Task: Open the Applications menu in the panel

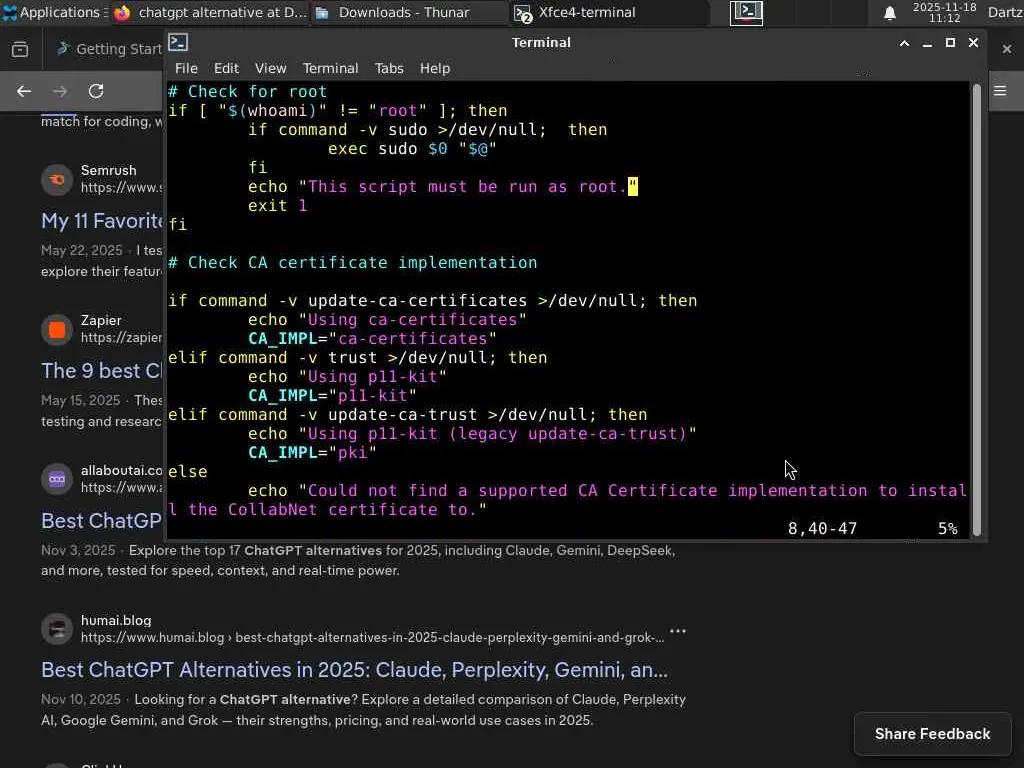Action: pos(52,13)
